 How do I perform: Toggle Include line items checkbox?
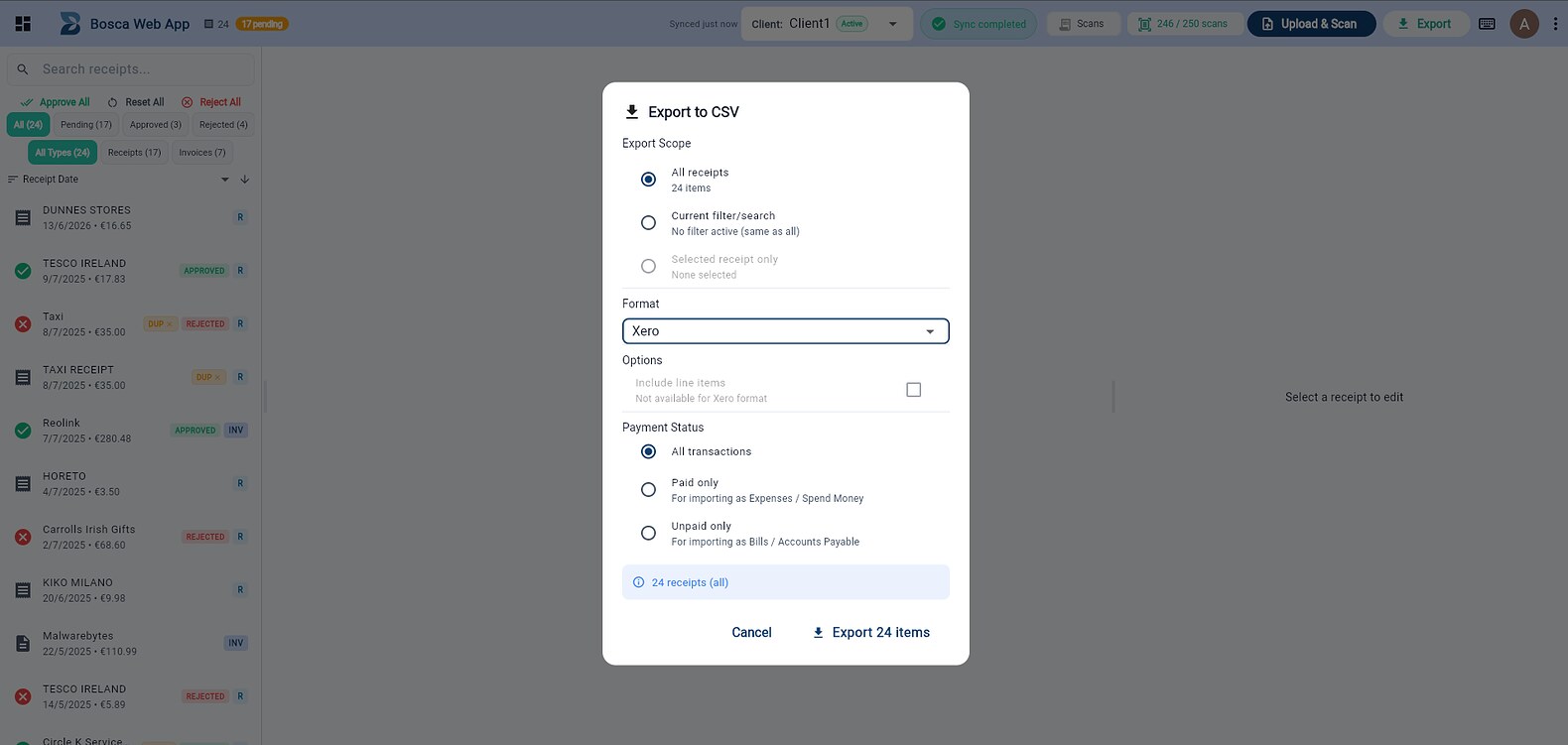click(x=914, y=390)
